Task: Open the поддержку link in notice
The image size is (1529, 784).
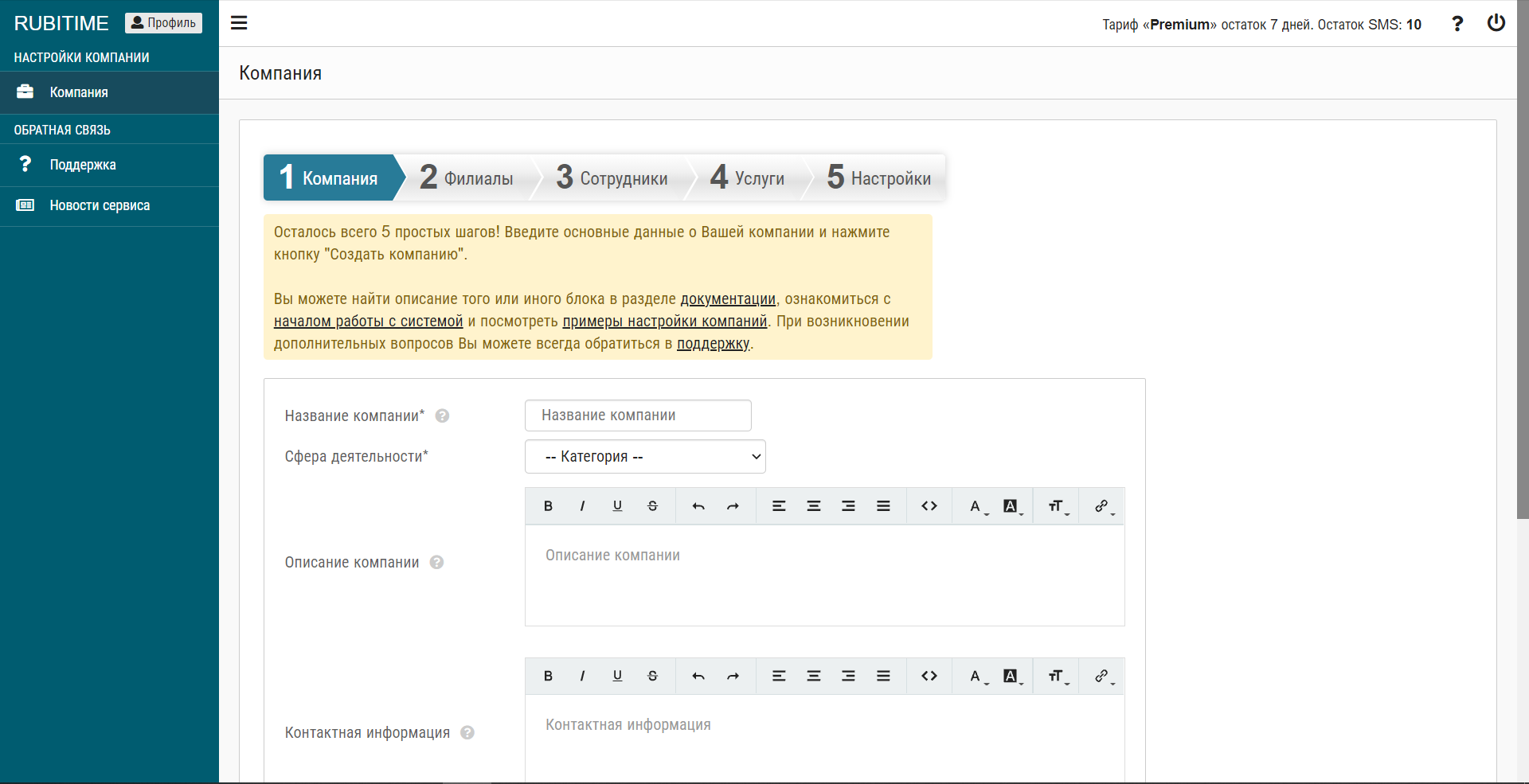Action: (x=714, y=344)
